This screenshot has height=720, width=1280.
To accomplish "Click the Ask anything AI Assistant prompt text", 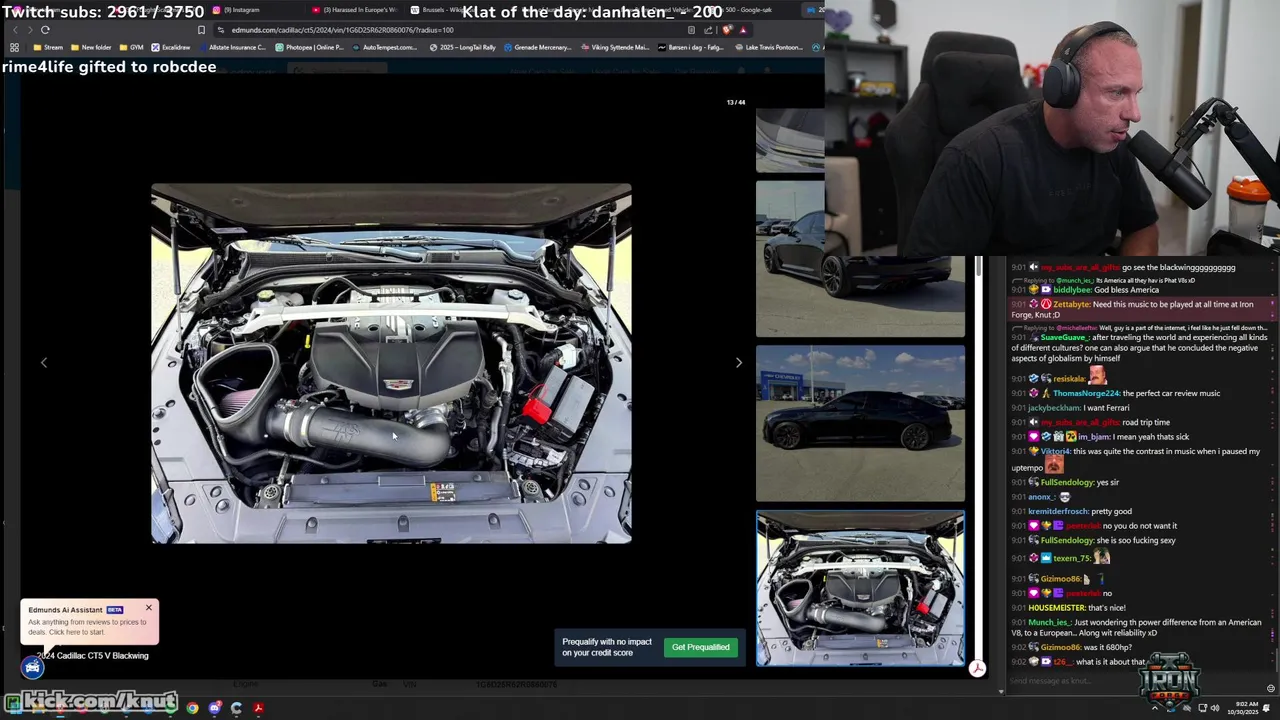I will tap(87, 627).
